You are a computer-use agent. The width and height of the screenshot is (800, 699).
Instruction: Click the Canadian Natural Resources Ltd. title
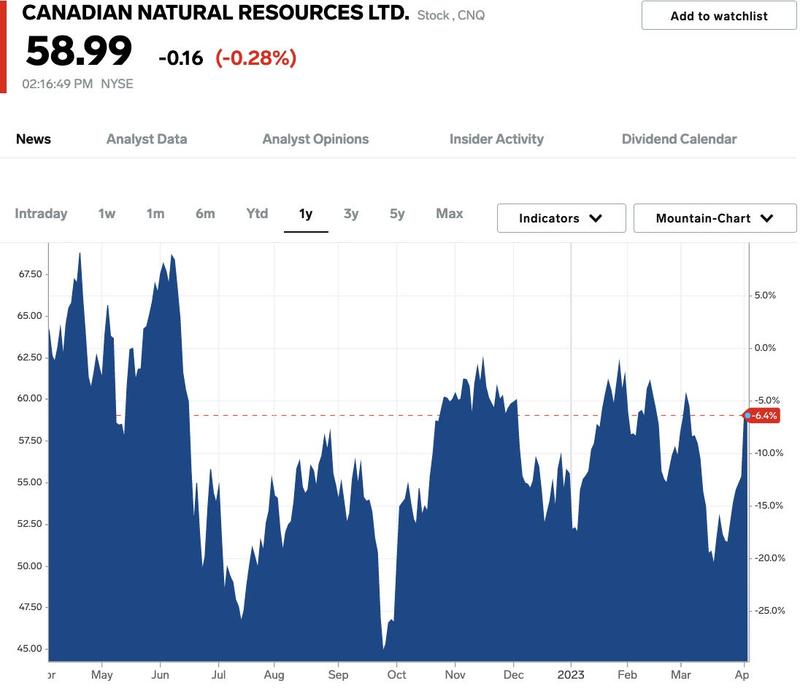(215, 13)
